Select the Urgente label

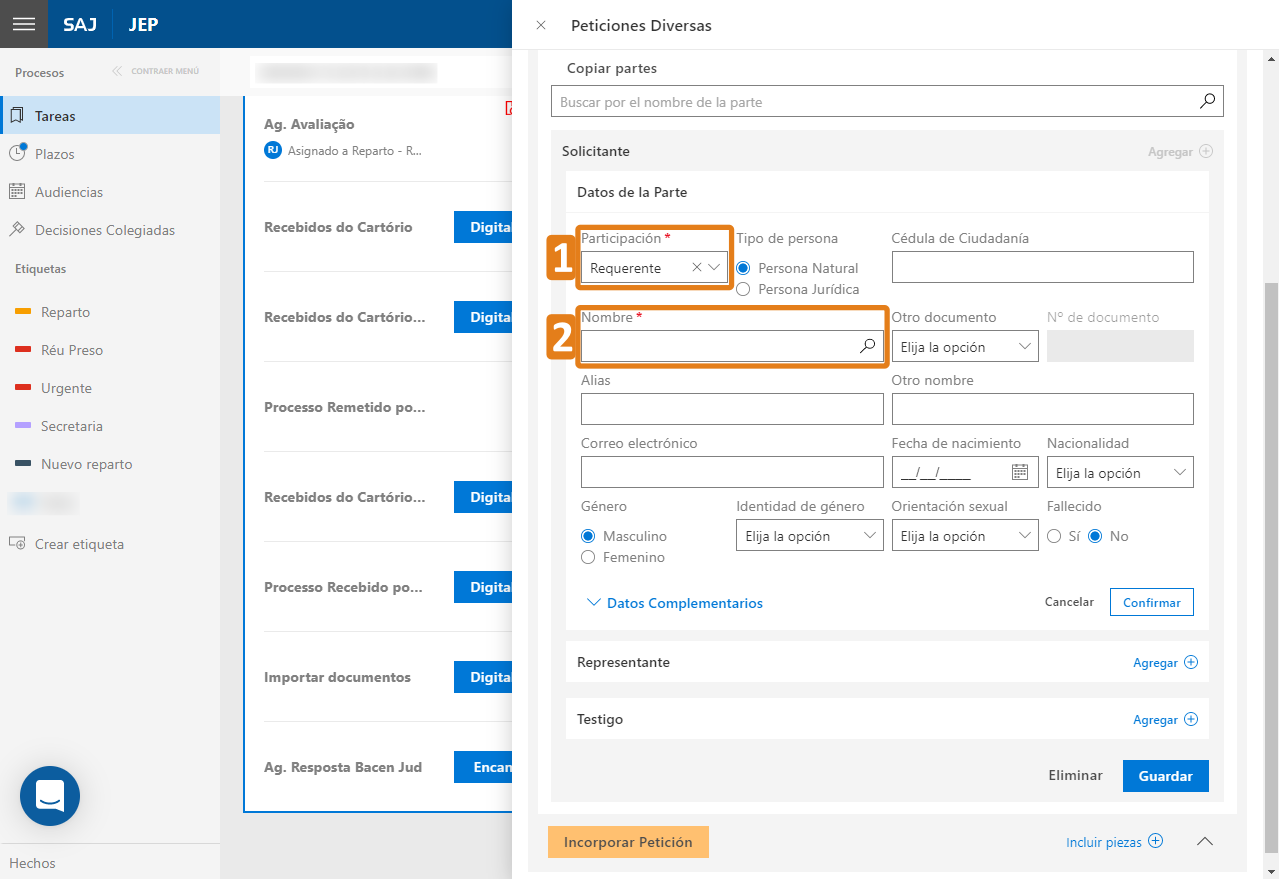tap(66, 388)
